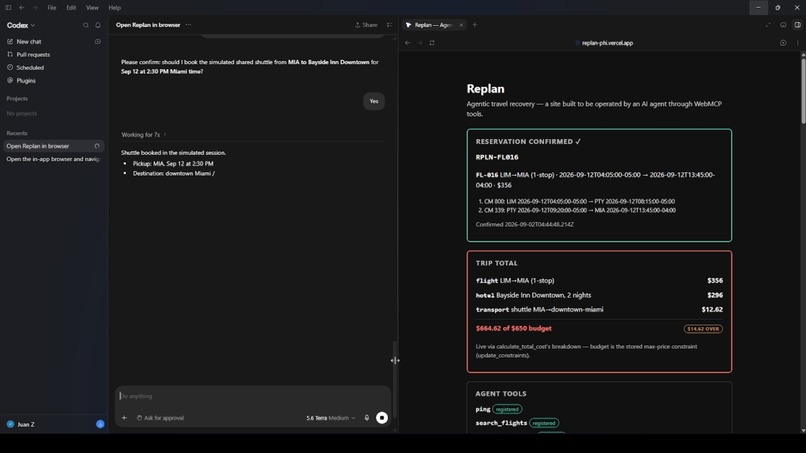806x453 pixels.
Task: Open the View menu
Action: coord(92,8)
